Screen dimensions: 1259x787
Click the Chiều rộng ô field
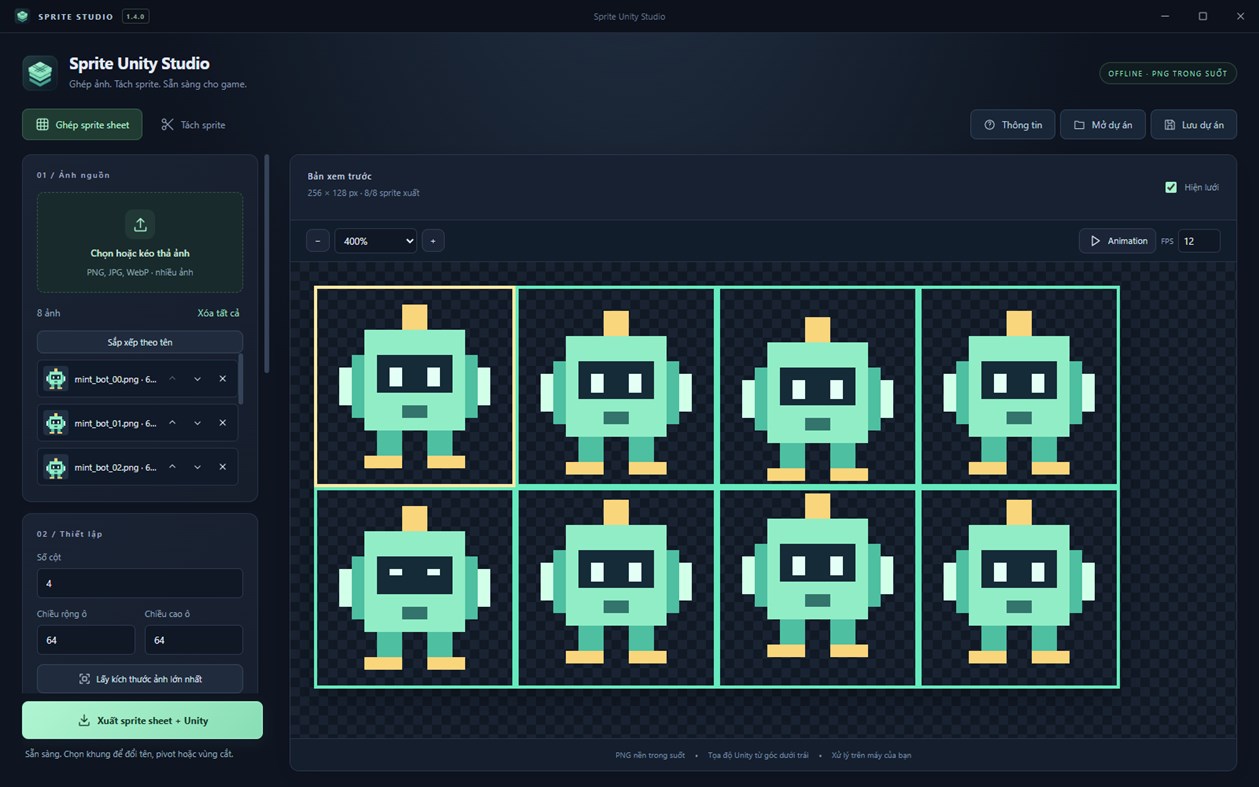click(x=86, y=640)
